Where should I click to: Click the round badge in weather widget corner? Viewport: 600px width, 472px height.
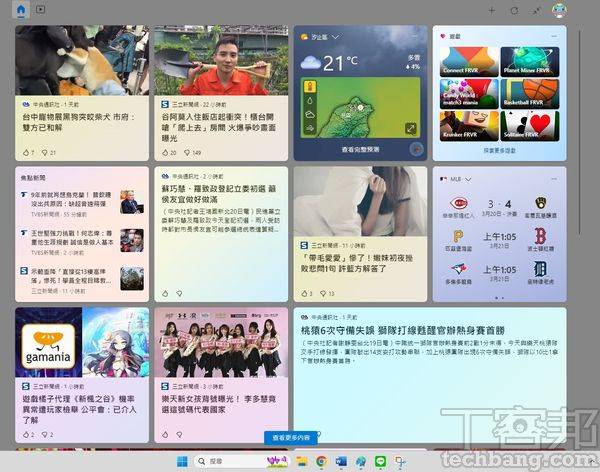click(416, 149)
